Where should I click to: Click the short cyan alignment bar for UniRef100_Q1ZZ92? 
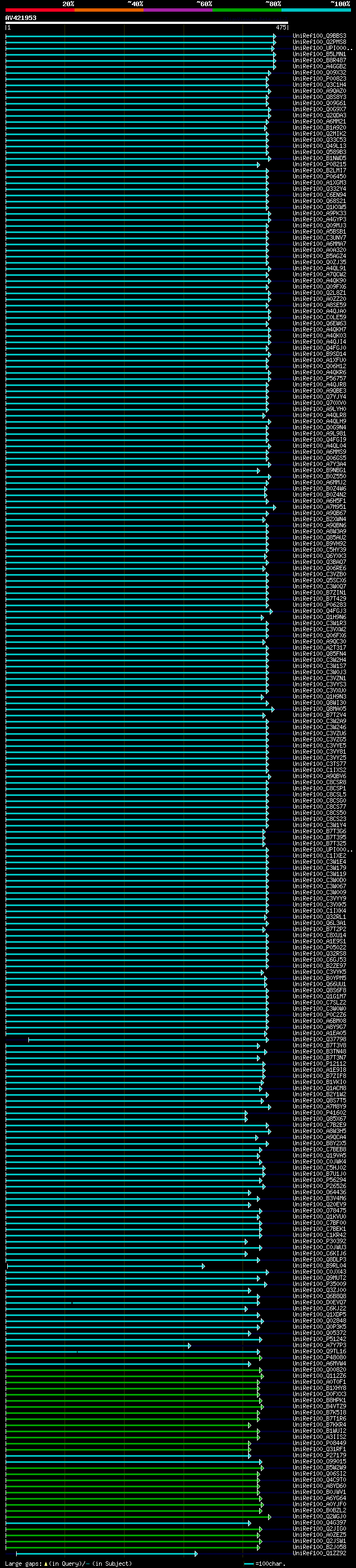(106, 1554)
